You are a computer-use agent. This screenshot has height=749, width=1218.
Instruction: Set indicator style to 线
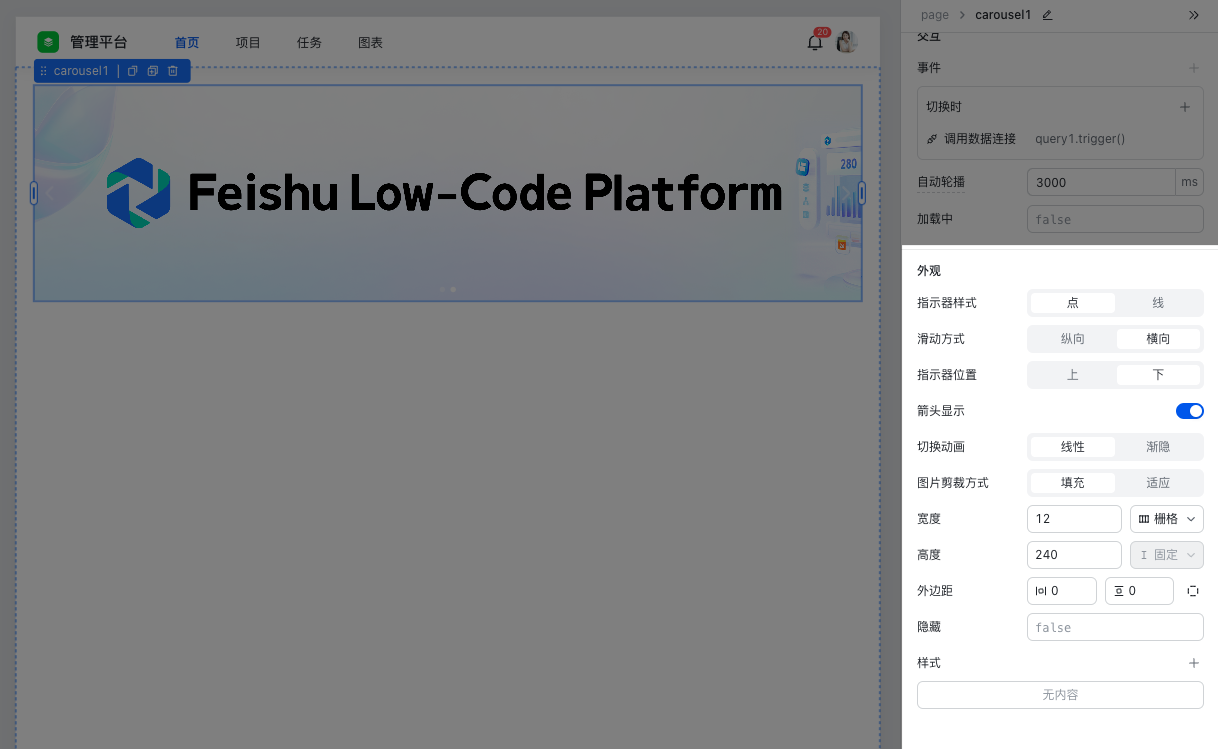[x=1158, y=303]
